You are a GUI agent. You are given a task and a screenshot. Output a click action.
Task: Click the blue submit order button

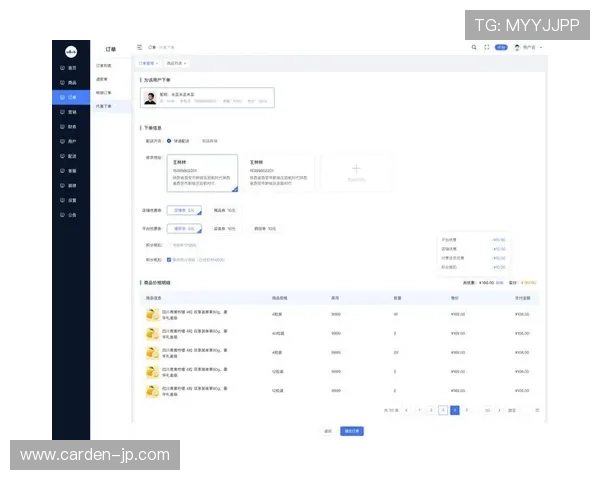pyautogui.click(x=352, y=430)
